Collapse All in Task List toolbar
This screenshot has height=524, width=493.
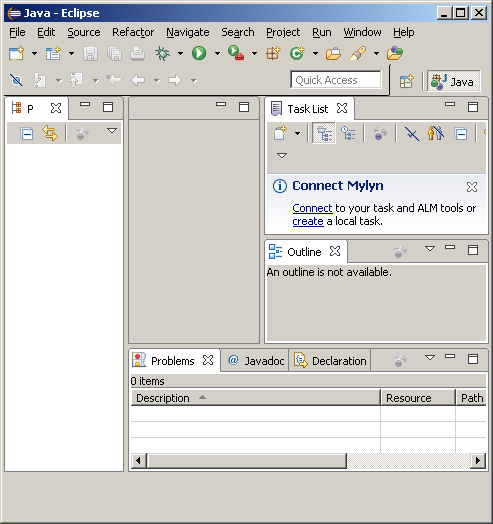pos(460,134)
